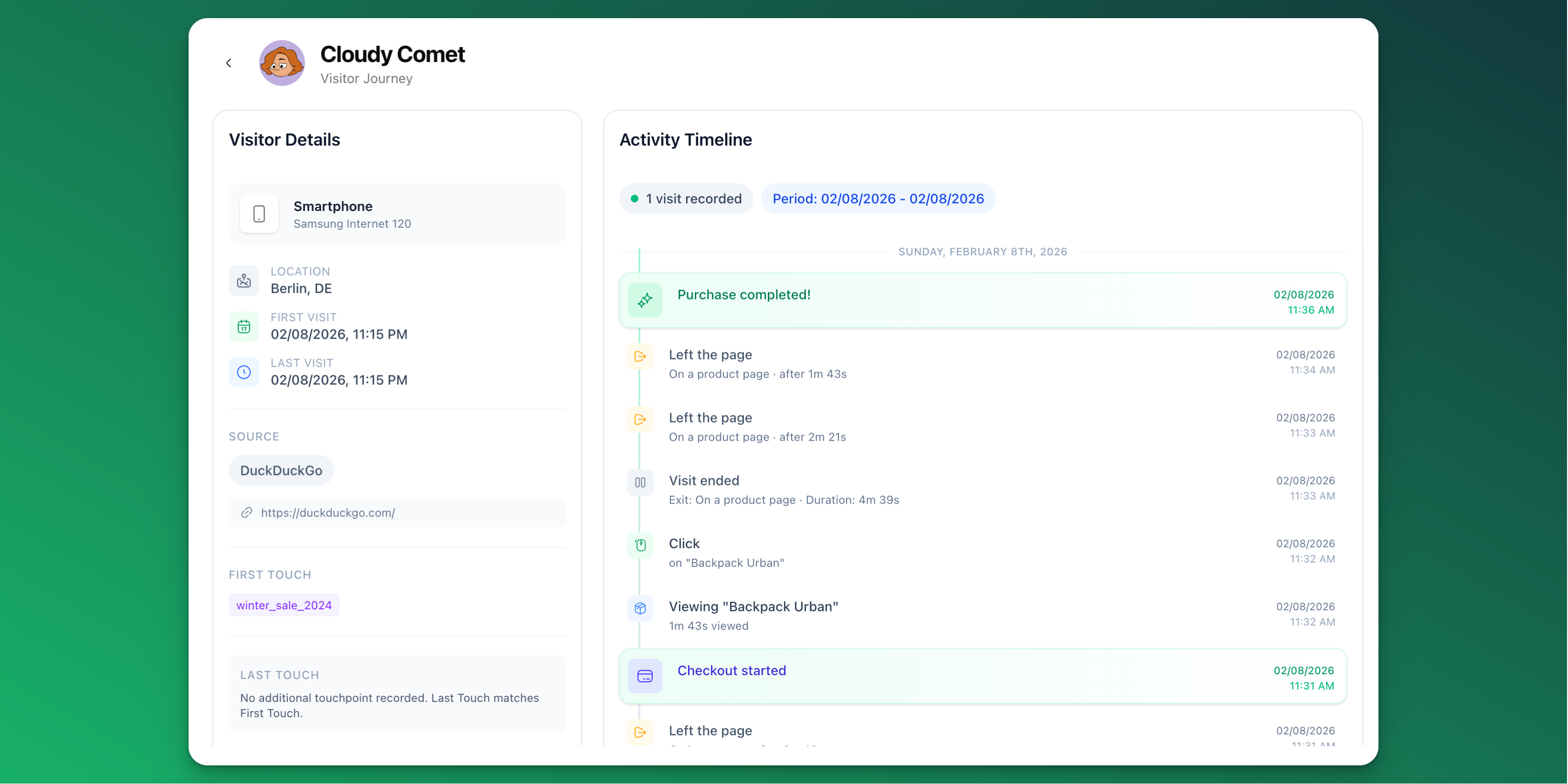The width and height of the screenshot is (1568, 784).
Task: Click the checkout started credit card icon
Action: 645,676
